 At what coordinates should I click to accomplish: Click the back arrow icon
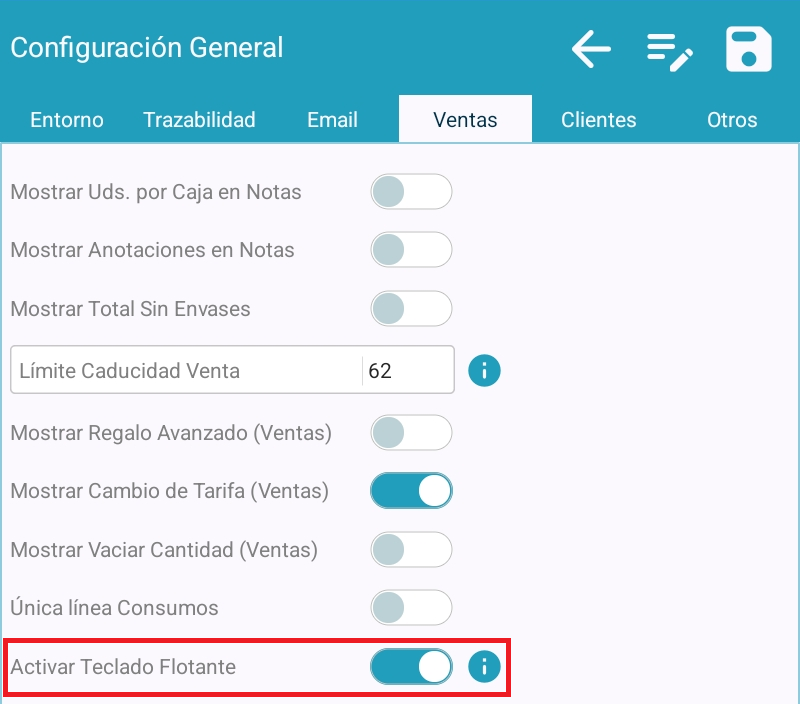click(x=591, y=49)
